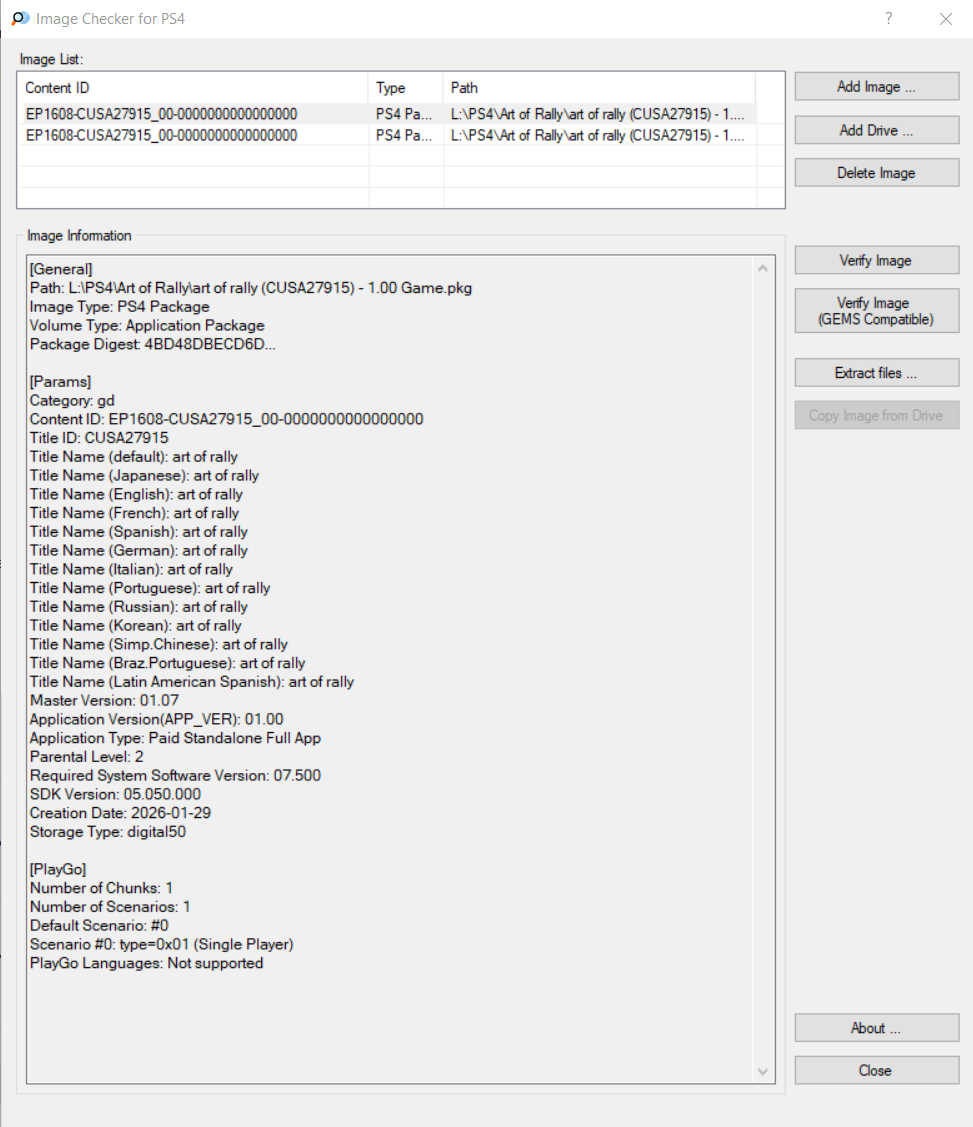Click the Type column header
The image size is (973, 1127).
(x=405, y=88)
